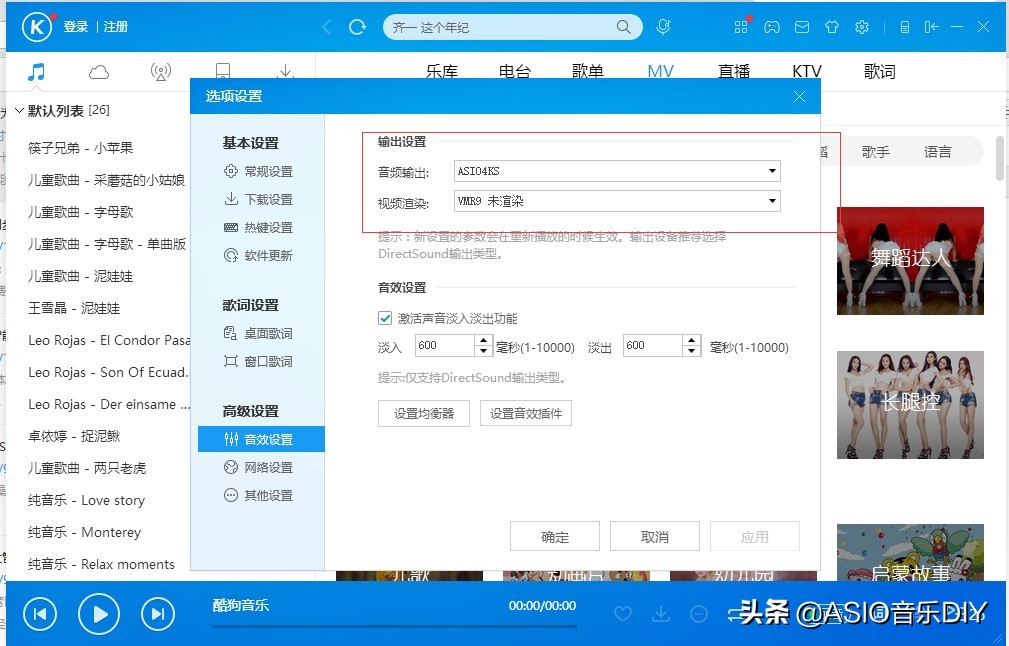This screenshot has width=1009, height=646.
Task: Select 网络设置 in the settings sidebar
Action: pos(258,467)
